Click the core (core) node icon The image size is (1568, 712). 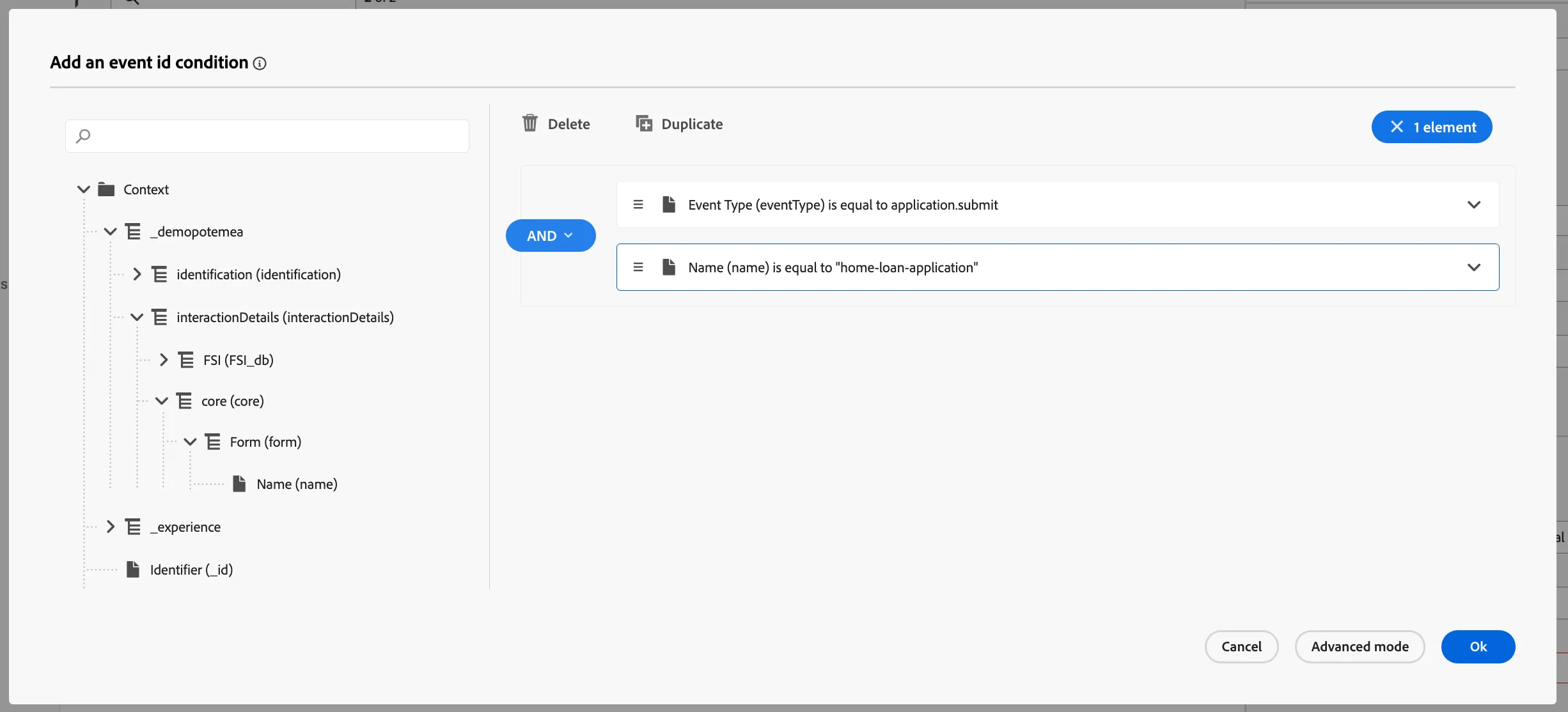[184, 401]
